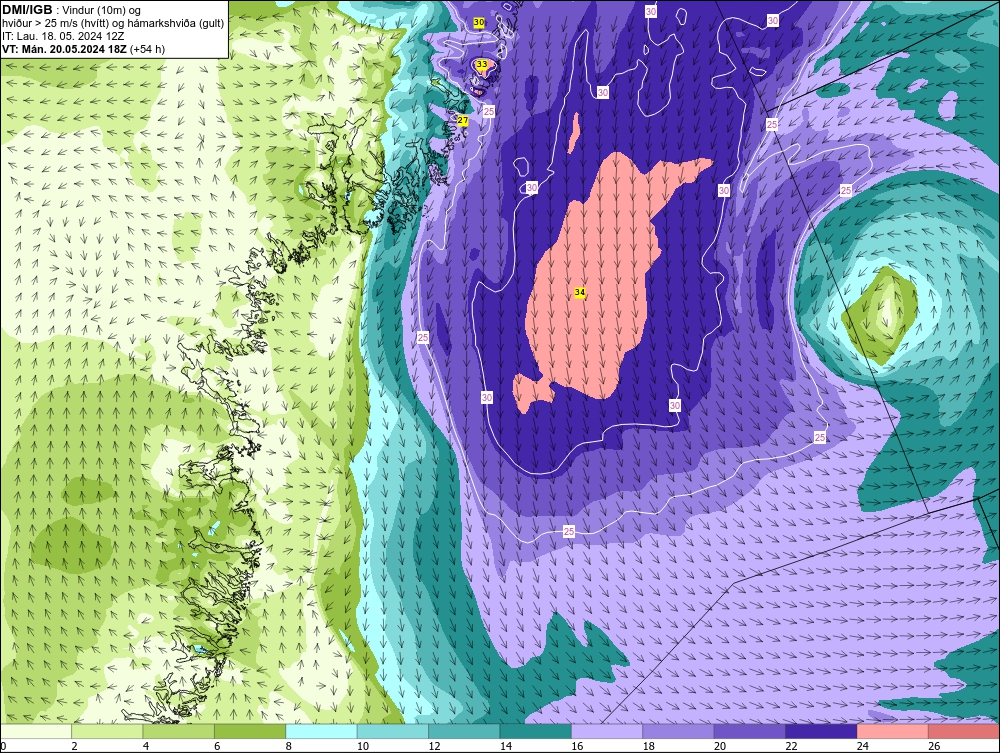Click the red legend swatch above 26 m/s
This screenshot has width=1000, height=753.
964,731
